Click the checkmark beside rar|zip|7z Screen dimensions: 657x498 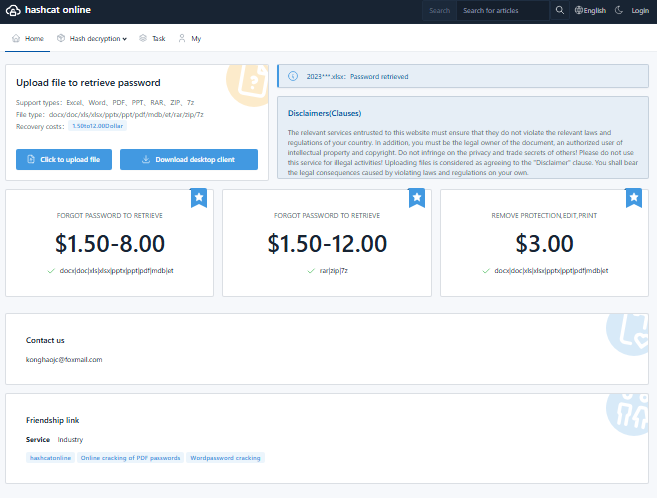coord(311,271)
